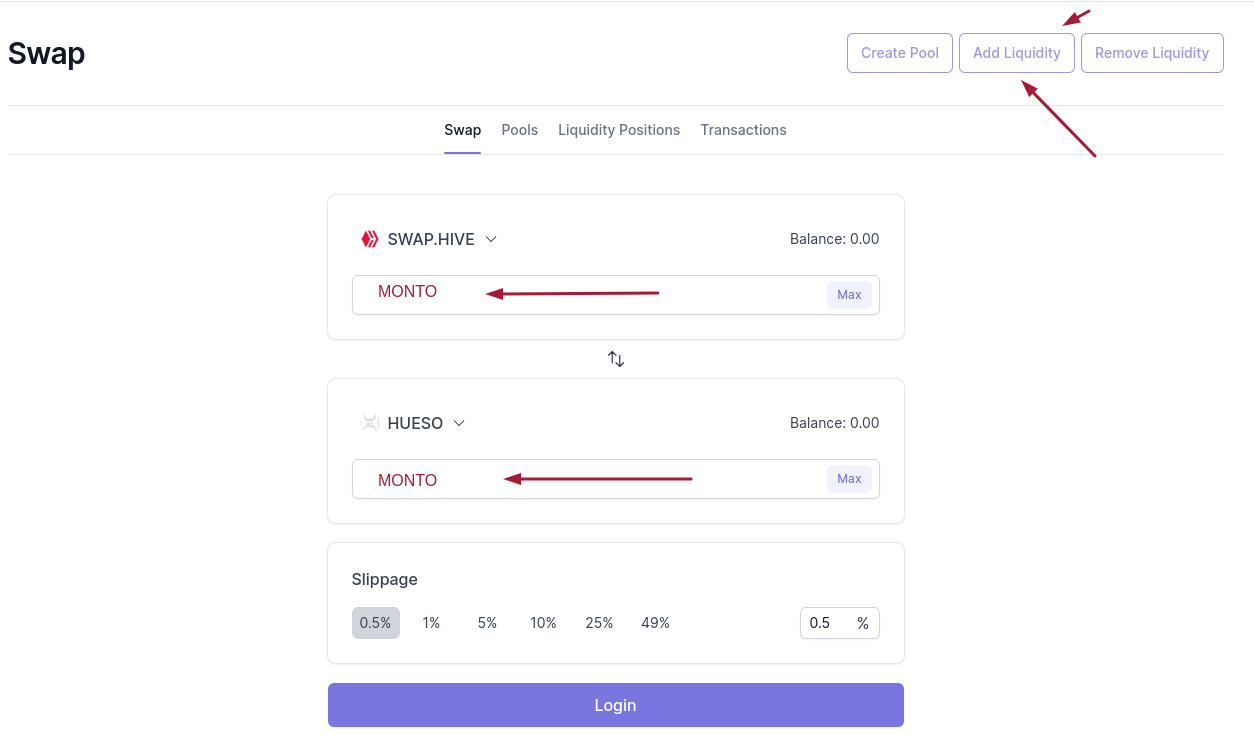Select 10% slippage option

(543, 623)
